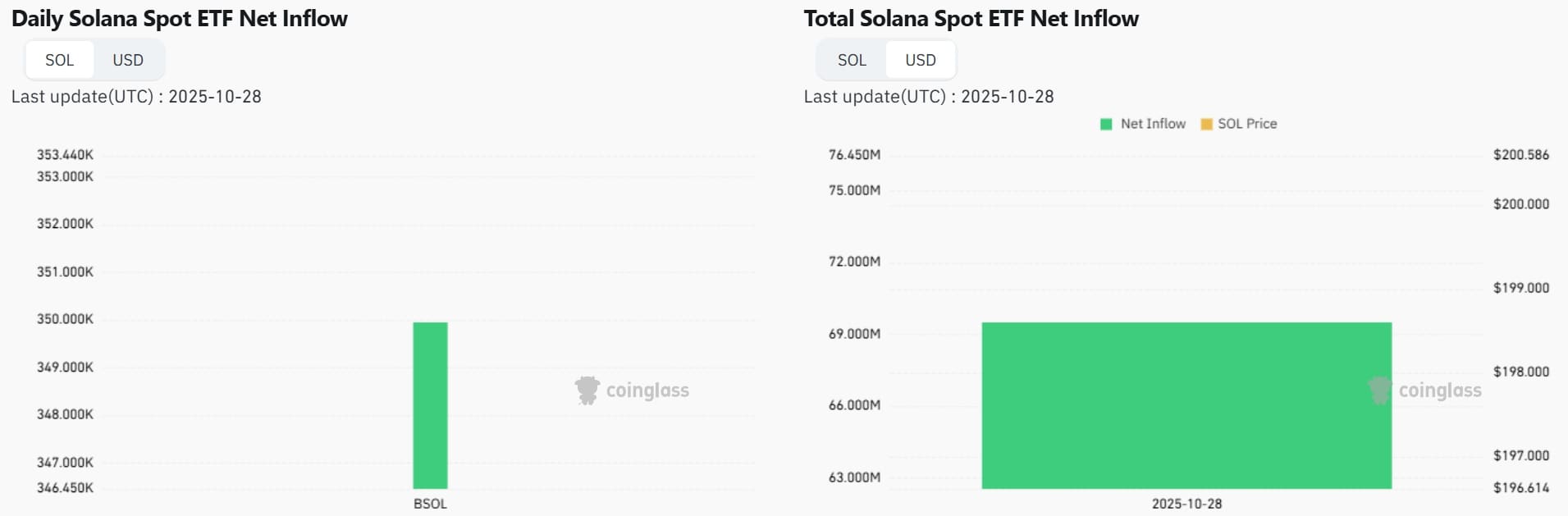The width and height of the screenshot is (1568, 516).
Task: Select SOL unit in Daily Net Inflow chart
Action: tap(59, 60)
